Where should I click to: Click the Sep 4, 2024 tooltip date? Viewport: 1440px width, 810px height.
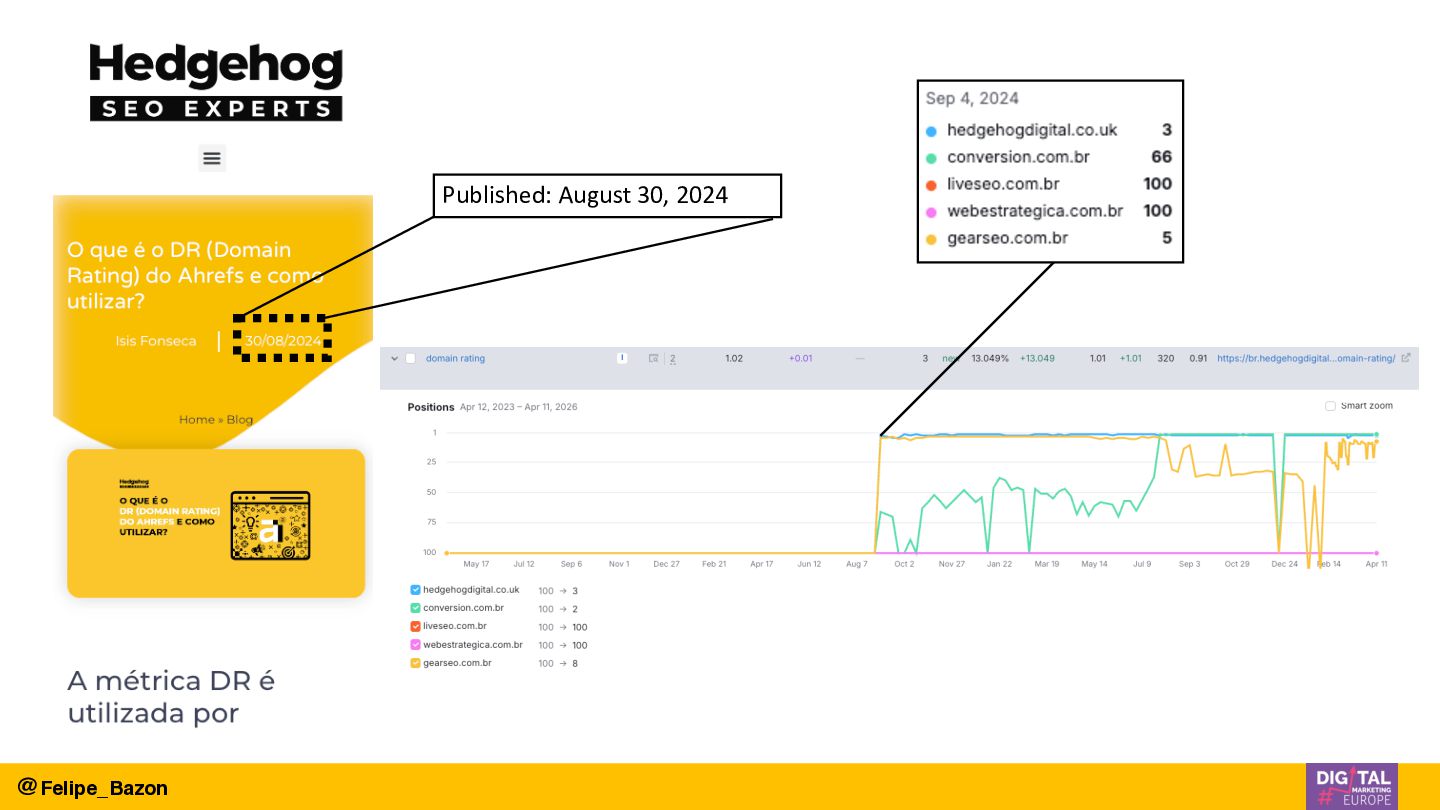point(972,98)
